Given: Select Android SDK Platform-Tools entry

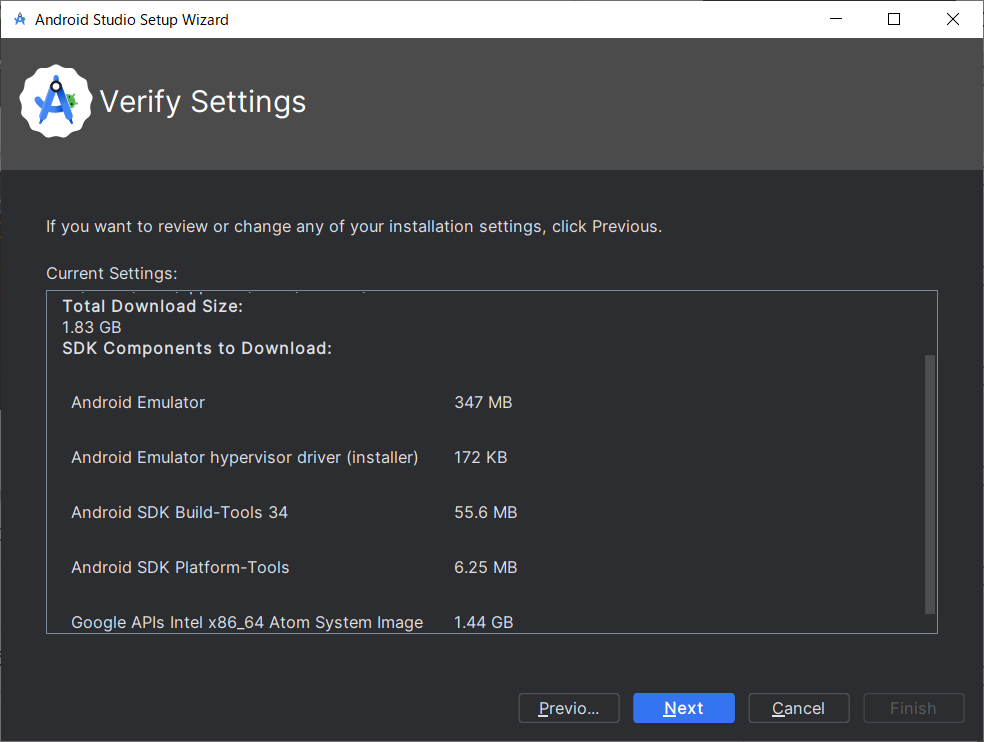Looking at the screenshot, I should (180, 567).
